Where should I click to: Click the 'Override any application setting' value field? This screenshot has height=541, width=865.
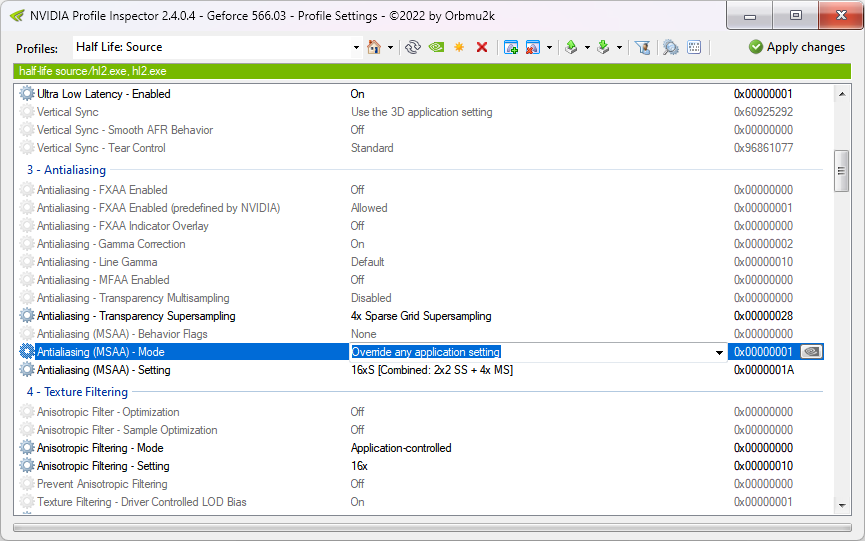tap(532, 352)
